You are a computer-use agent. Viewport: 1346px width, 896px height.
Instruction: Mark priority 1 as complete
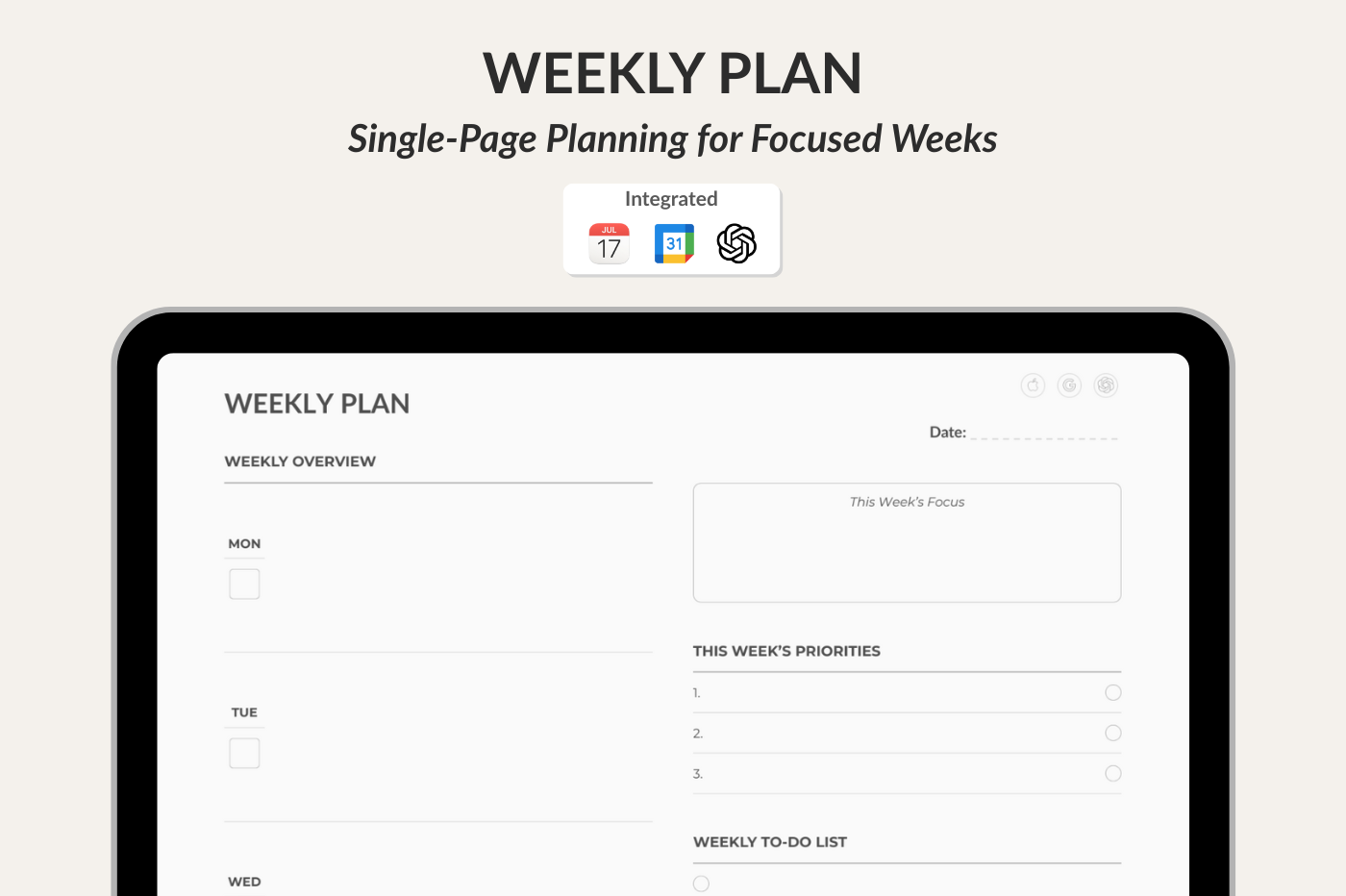1113,692
